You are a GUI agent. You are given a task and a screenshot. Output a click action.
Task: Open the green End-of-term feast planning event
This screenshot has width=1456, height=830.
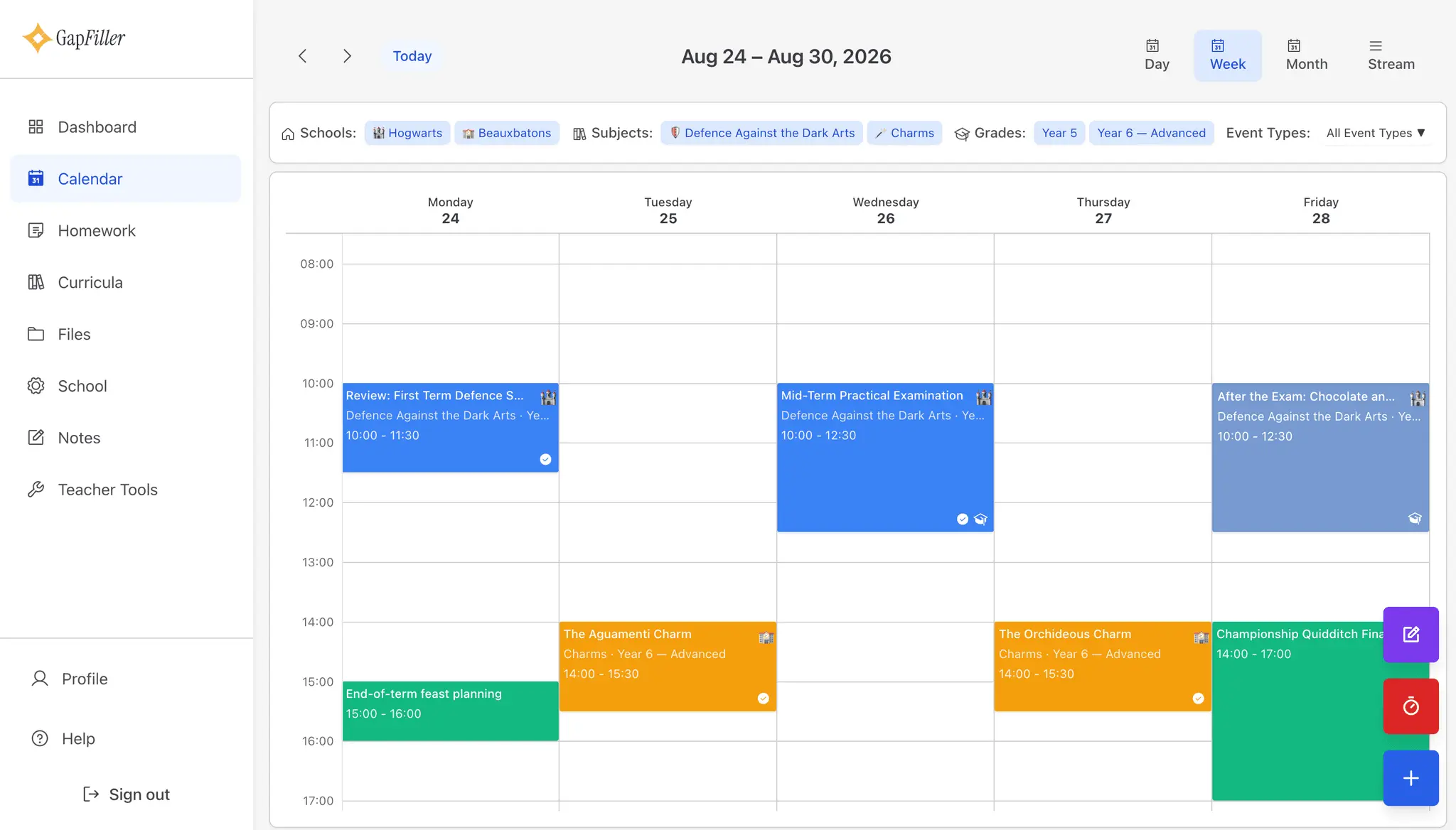(450, 711)
